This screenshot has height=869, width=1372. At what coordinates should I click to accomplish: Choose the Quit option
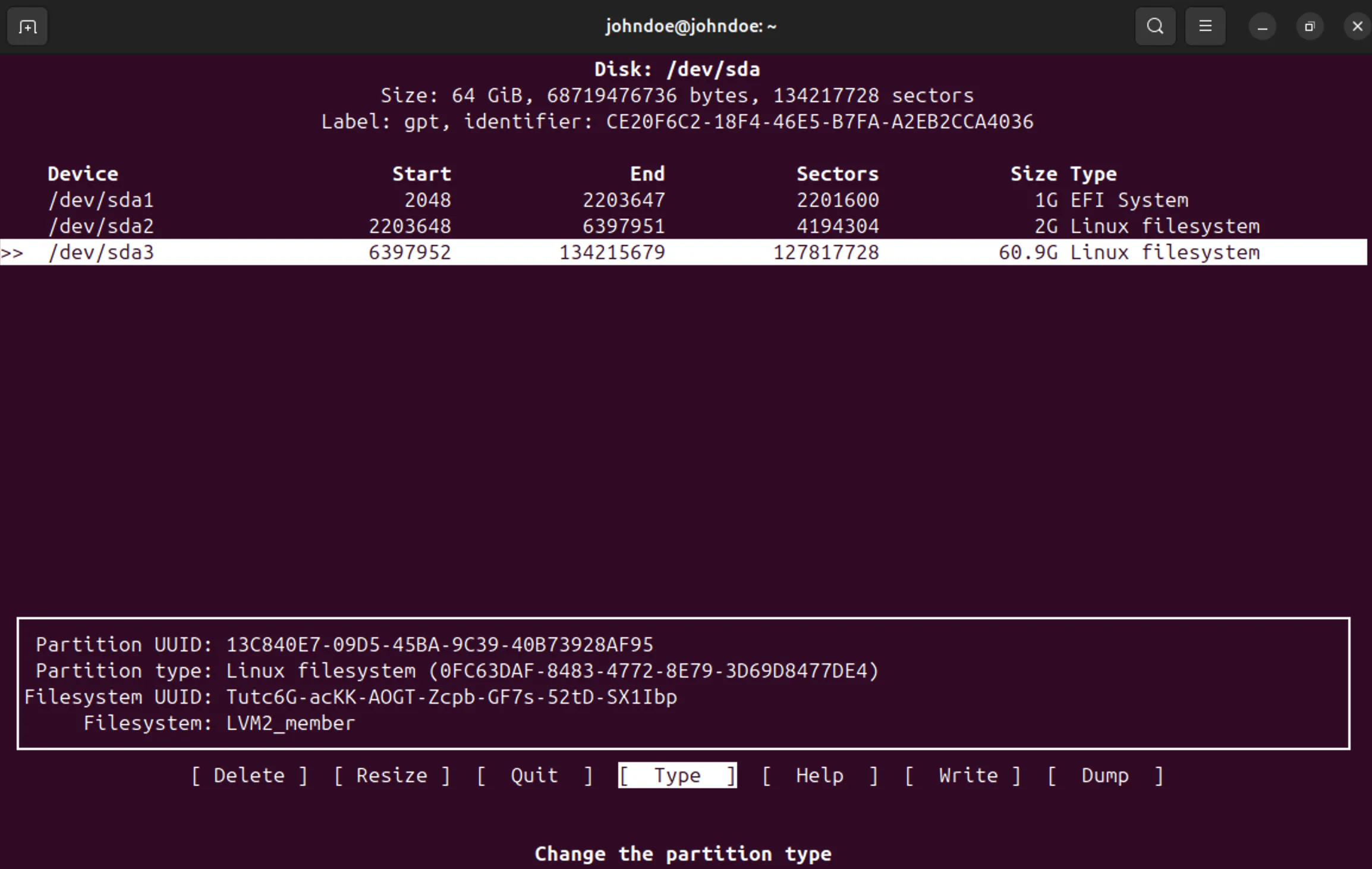(534, 776)
